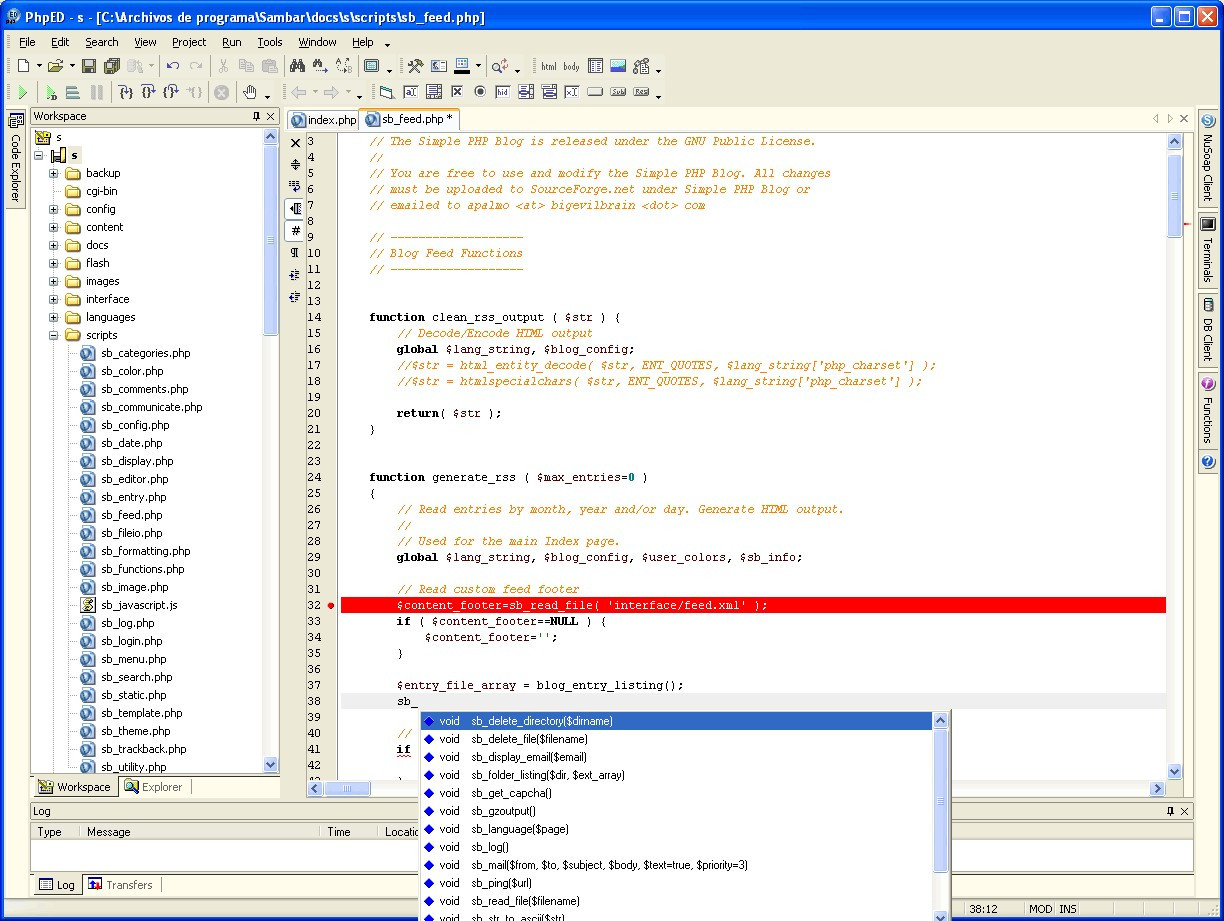The width and height of the screenshot is (1224, 921).
Task: Select the hand pan tool icon
Action: coord(248,92)
